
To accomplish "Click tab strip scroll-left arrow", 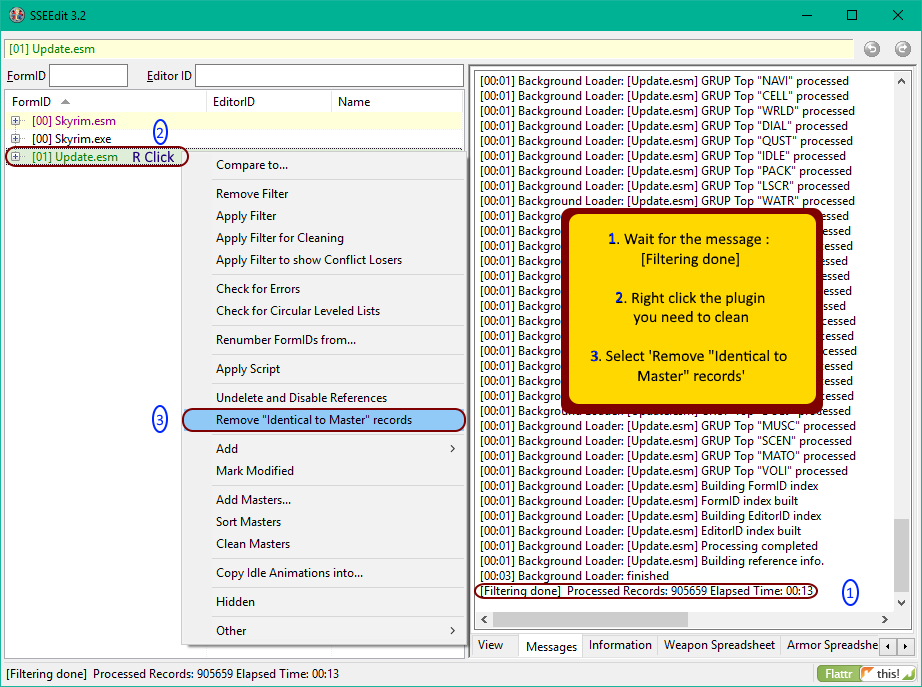I will 887,646.
